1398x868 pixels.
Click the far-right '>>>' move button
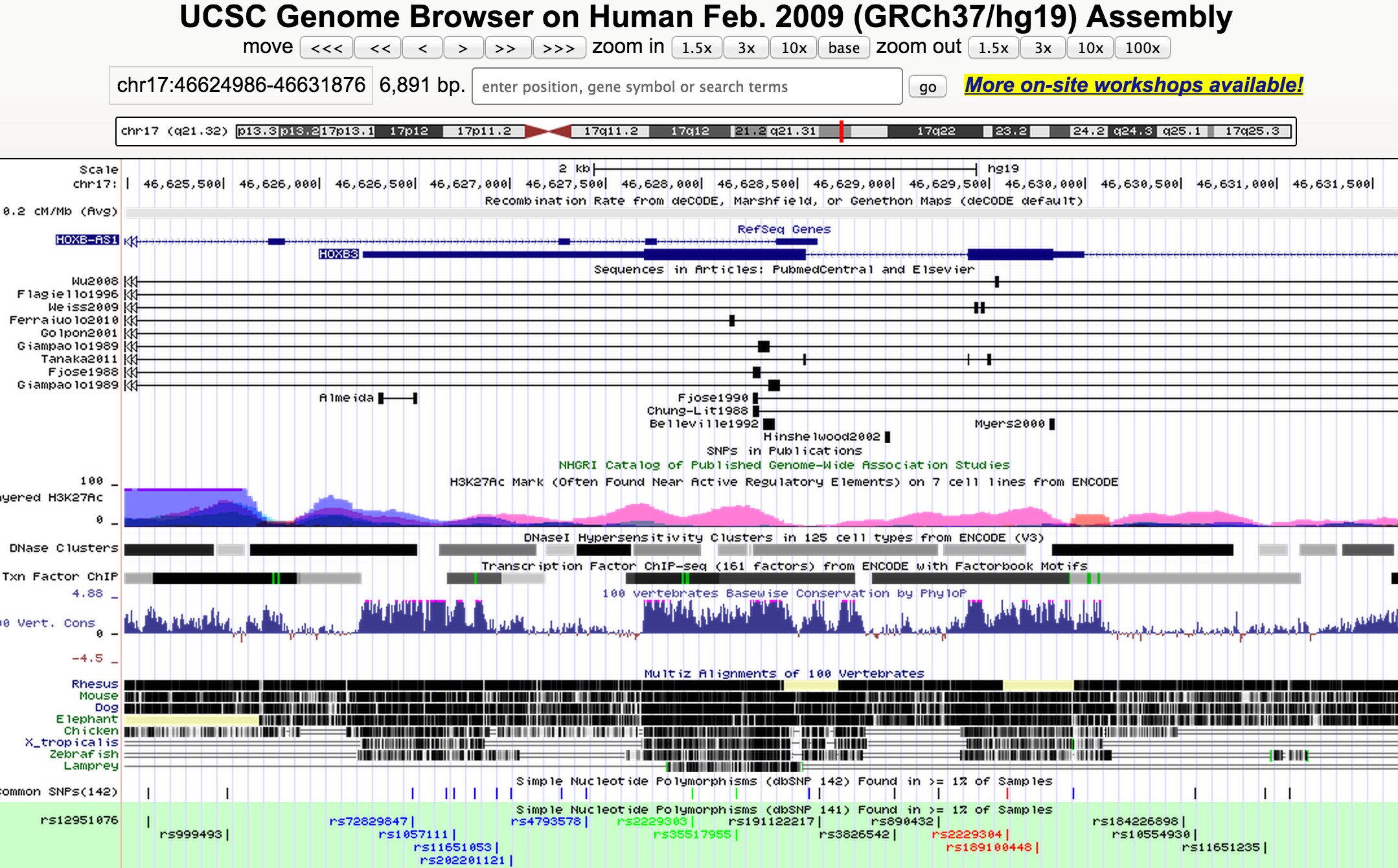click(x=559, y=48)
